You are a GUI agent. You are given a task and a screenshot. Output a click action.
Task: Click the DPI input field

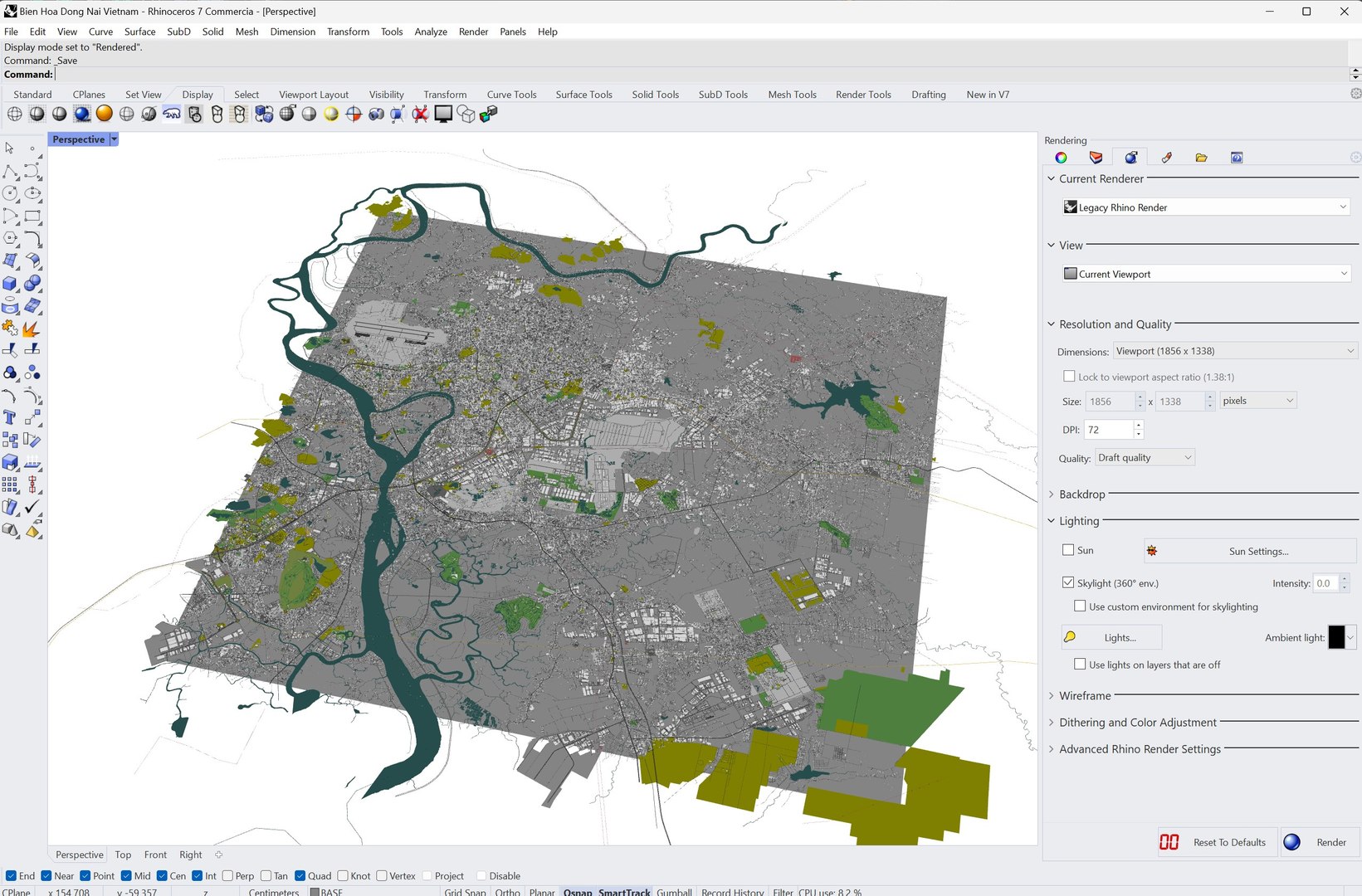1110,430
